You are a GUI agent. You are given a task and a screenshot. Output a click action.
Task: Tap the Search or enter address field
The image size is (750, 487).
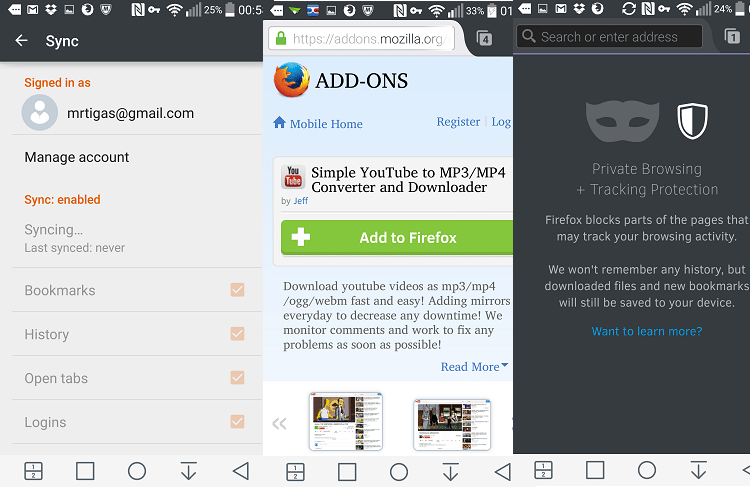point(609,36)
